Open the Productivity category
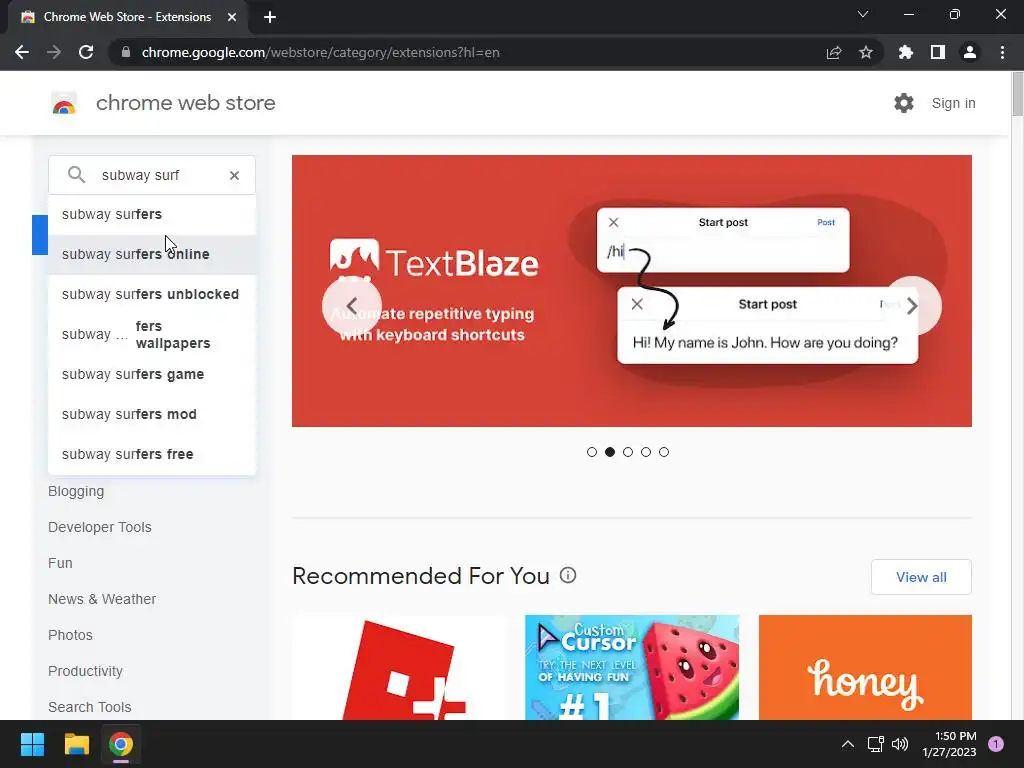 pyautogui.click(x=85, y=671)
